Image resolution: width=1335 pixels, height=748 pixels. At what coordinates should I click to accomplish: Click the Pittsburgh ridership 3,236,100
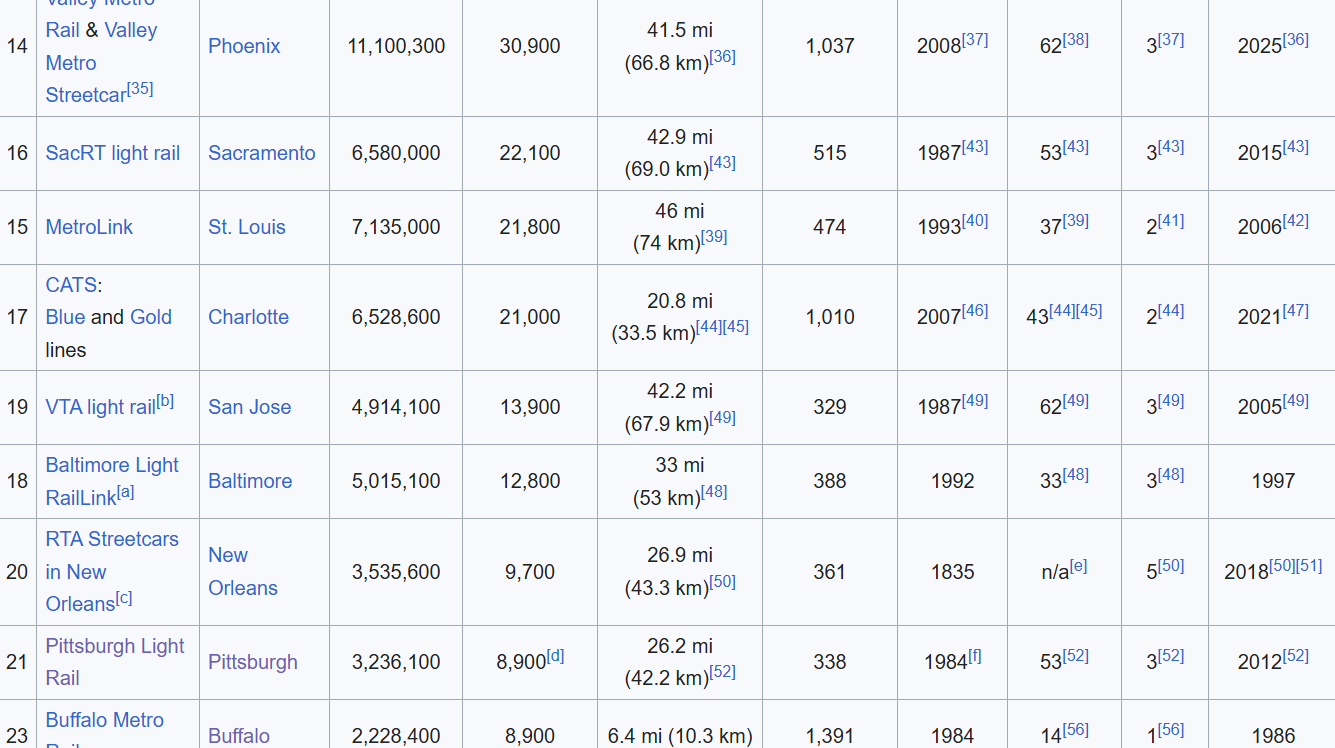396,662
